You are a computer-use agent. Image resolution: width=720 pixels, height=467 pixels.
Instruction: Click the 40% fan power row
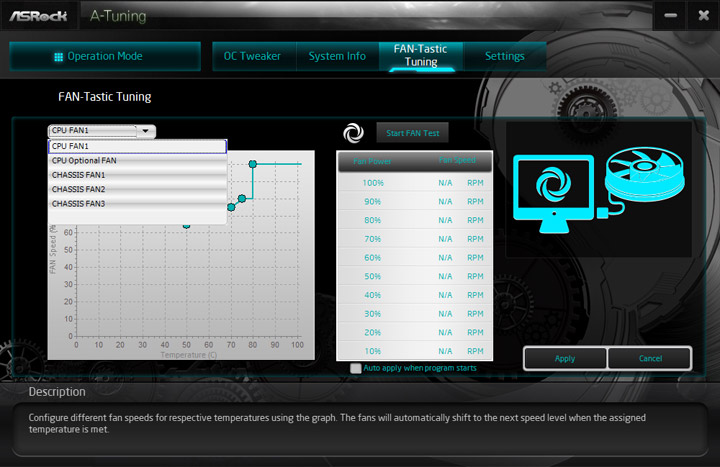click(415, 295)
